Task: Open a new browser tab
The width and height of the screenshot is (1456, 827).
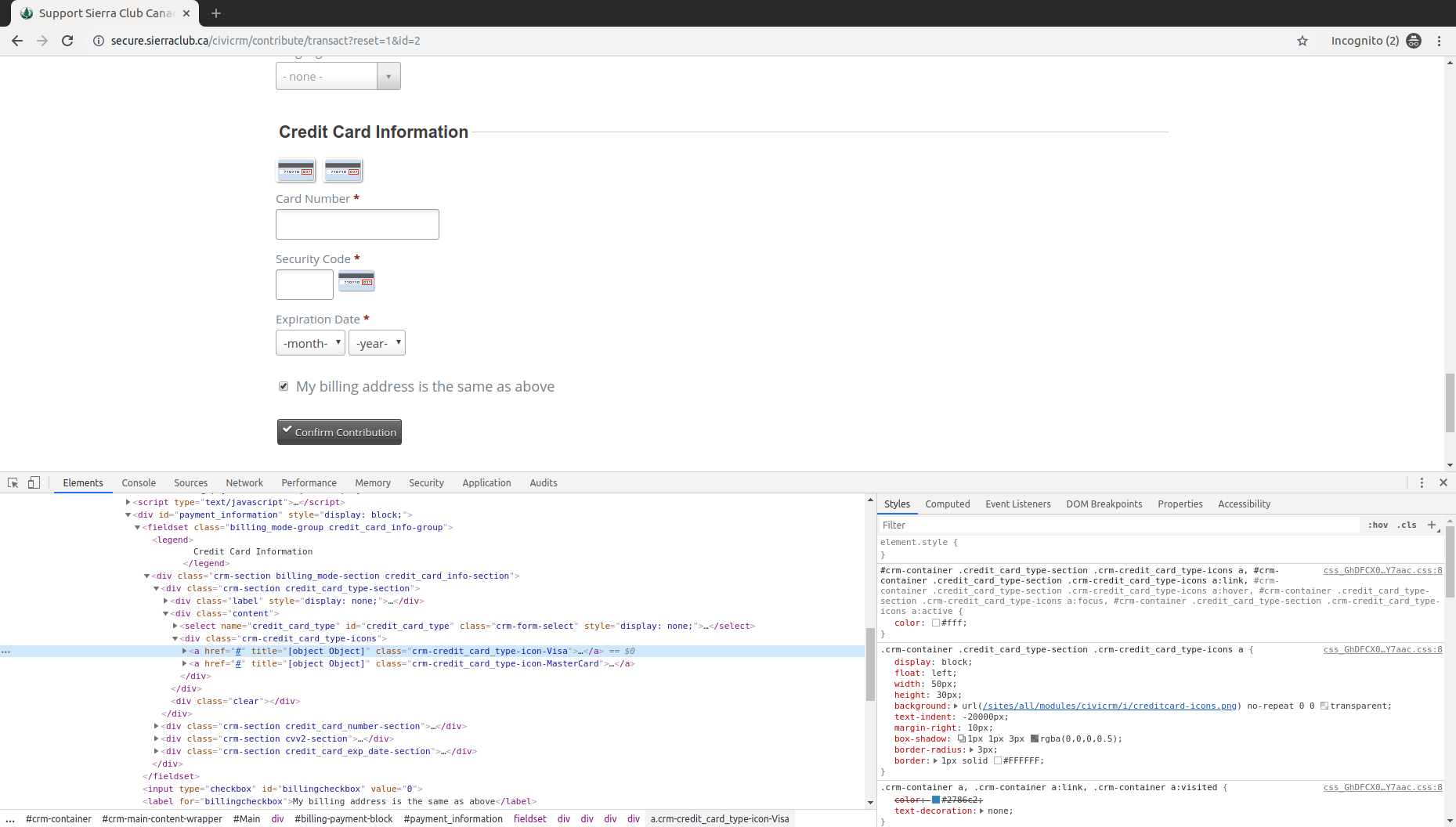Action: [x=216, y=13]
